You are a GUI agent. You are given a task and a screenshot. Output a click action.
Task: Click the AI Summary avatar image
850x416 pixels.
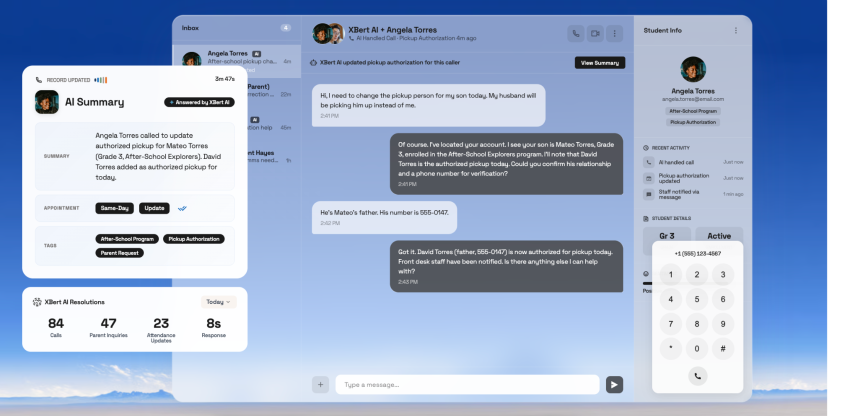[47, 102]
